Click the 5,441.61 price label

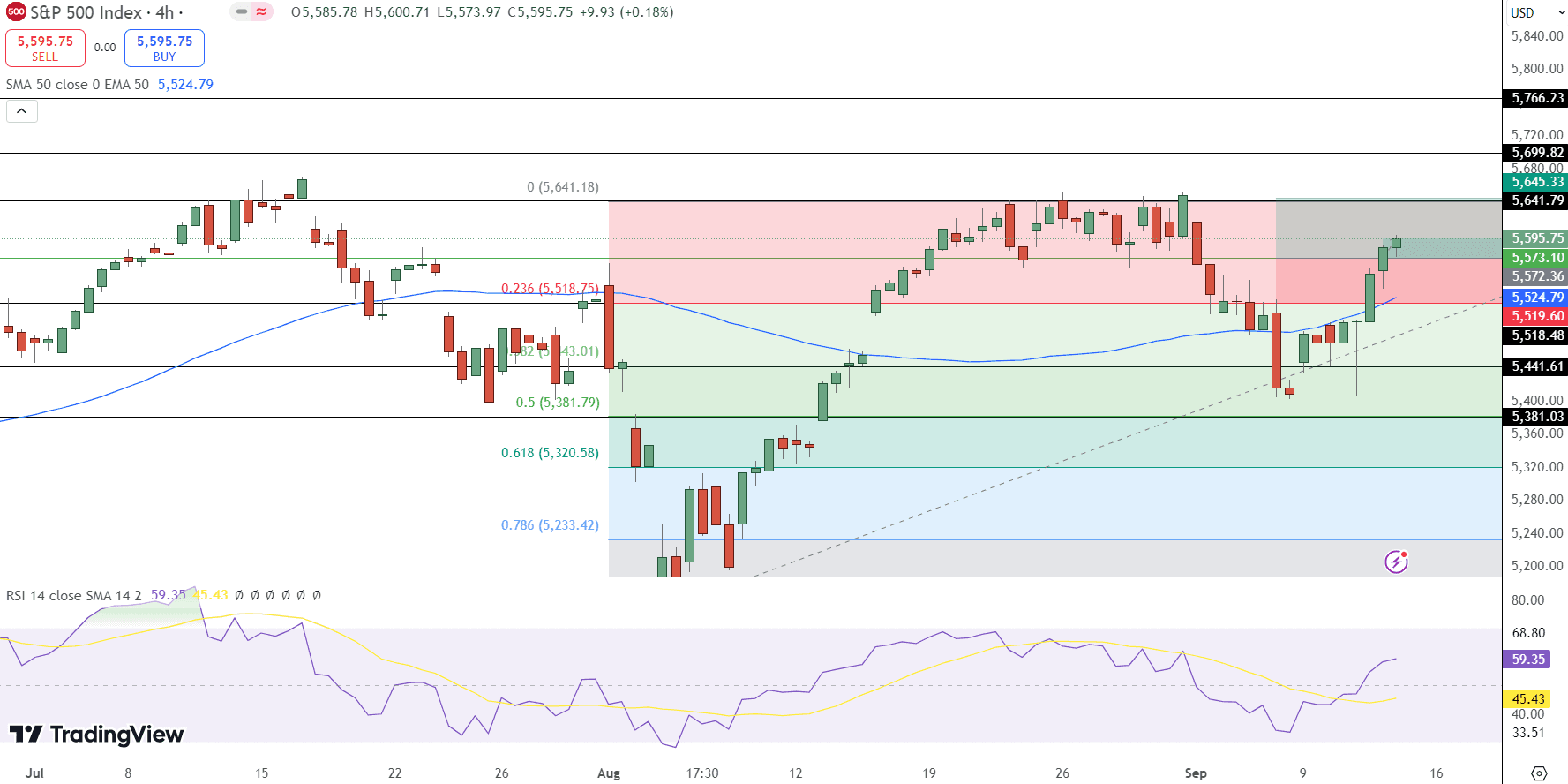(1535, 366)
